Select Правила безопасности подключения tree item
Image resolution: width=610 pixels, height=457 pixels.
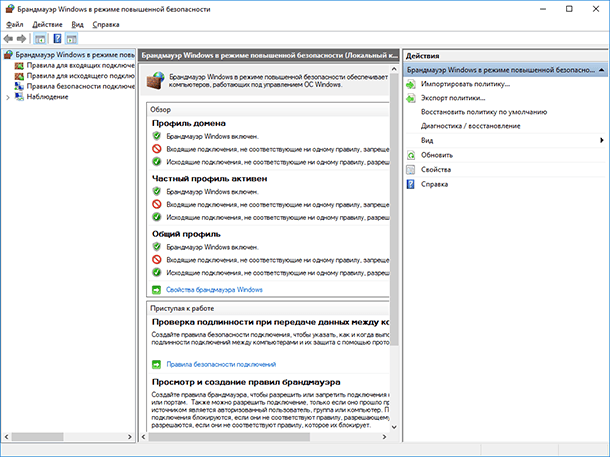tap(81, 86)
